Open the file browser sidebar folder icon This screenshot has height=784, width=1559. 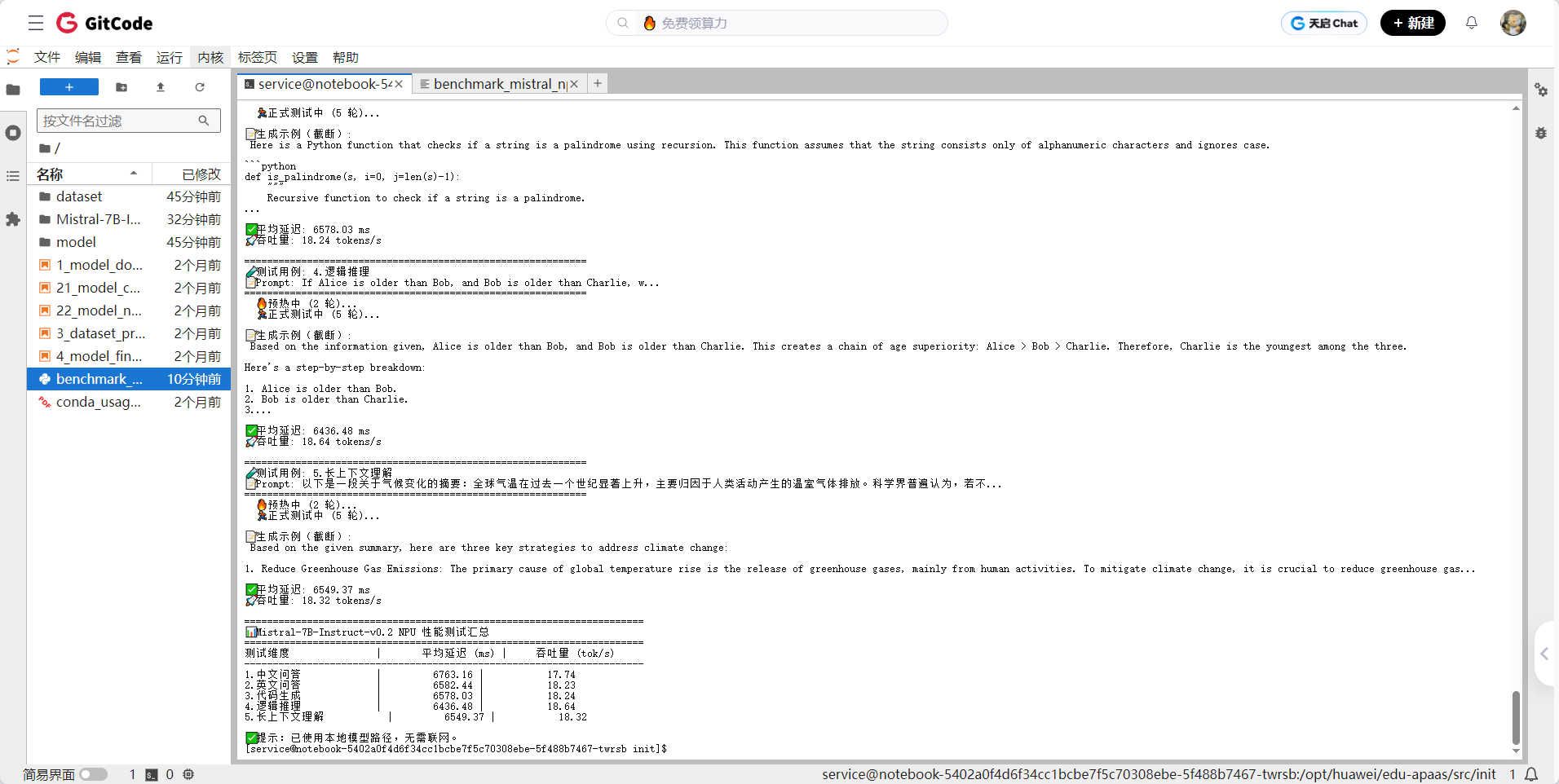pos(13,90)
